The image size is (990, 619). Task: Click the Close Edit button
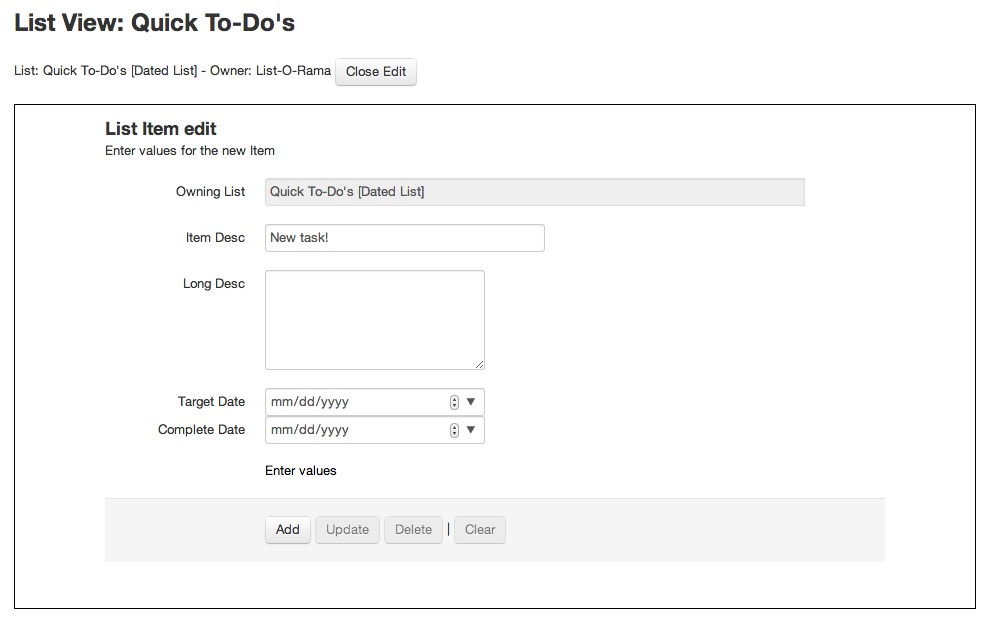(376, 72)
